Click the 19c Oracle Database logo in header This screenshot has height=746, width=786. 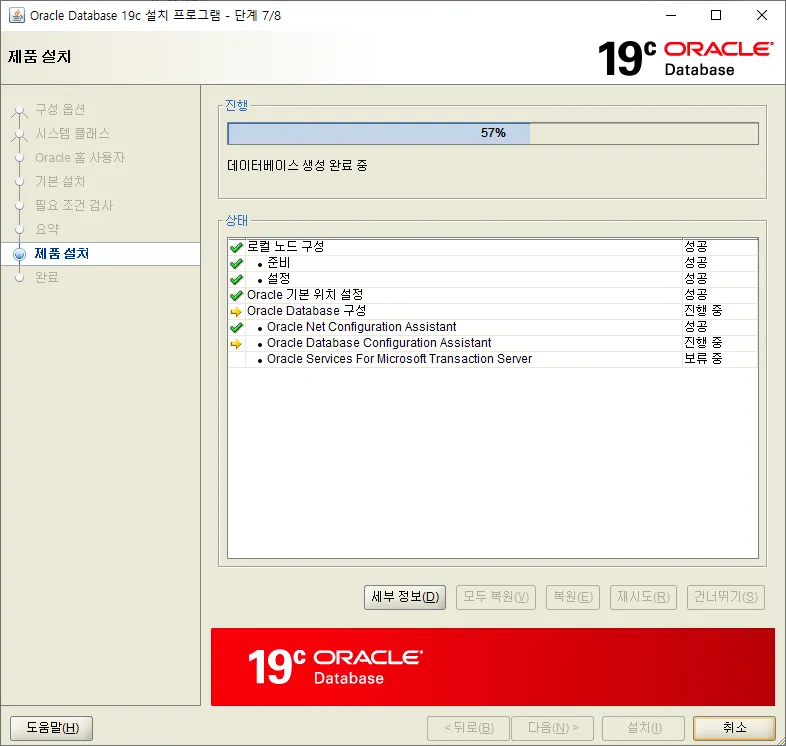tap(685, 58)
